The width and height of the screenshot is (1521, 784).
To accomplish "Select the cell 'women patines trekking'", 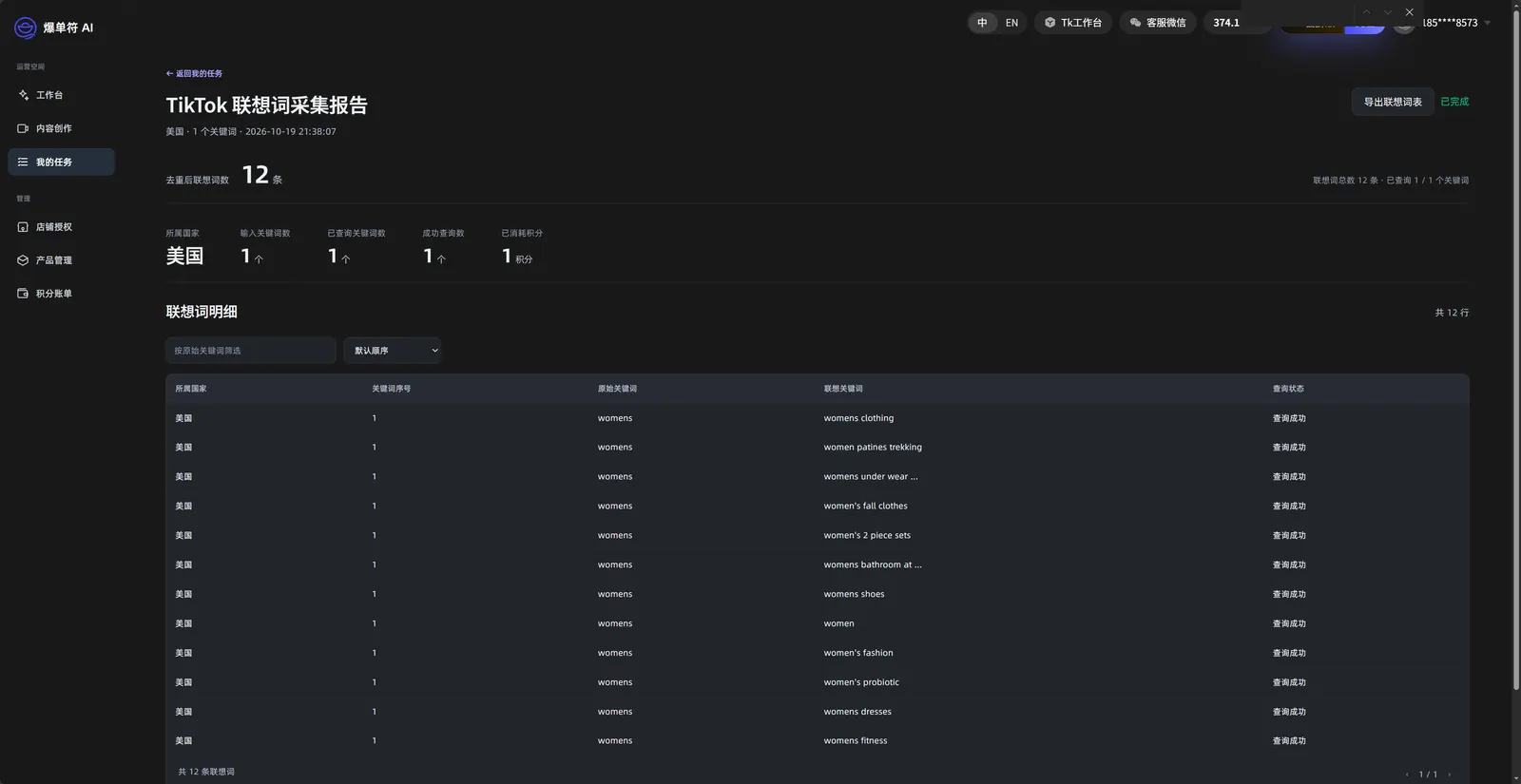I will click(x=873, y=448).
